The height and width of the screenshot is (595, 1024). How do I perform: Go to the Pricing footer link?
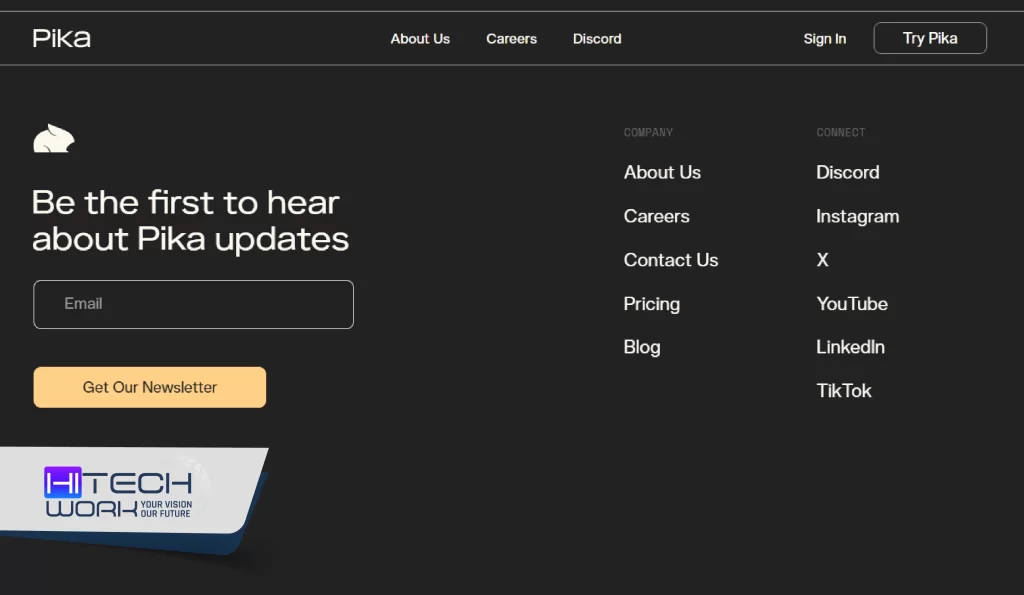click(652, 304)
